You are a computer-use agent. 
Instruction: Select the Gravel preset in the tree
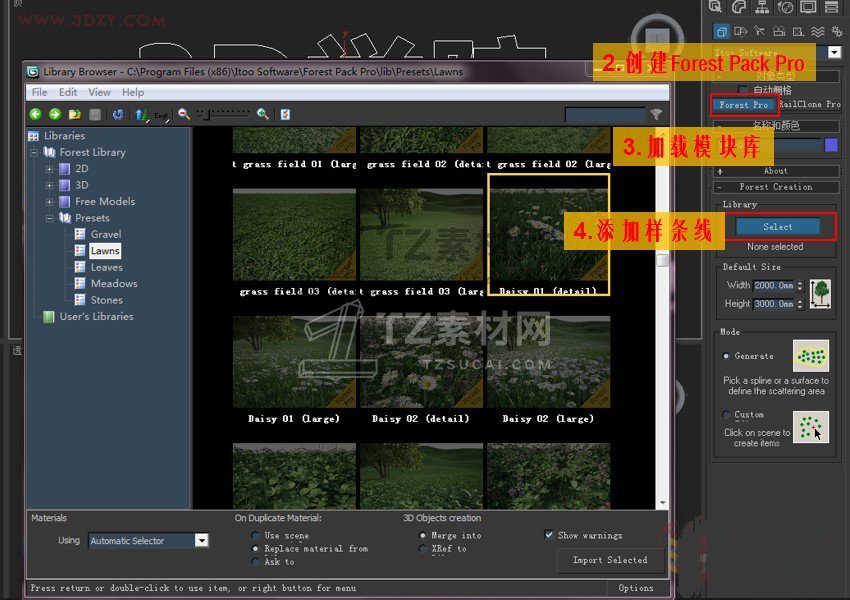click(106, 234)
